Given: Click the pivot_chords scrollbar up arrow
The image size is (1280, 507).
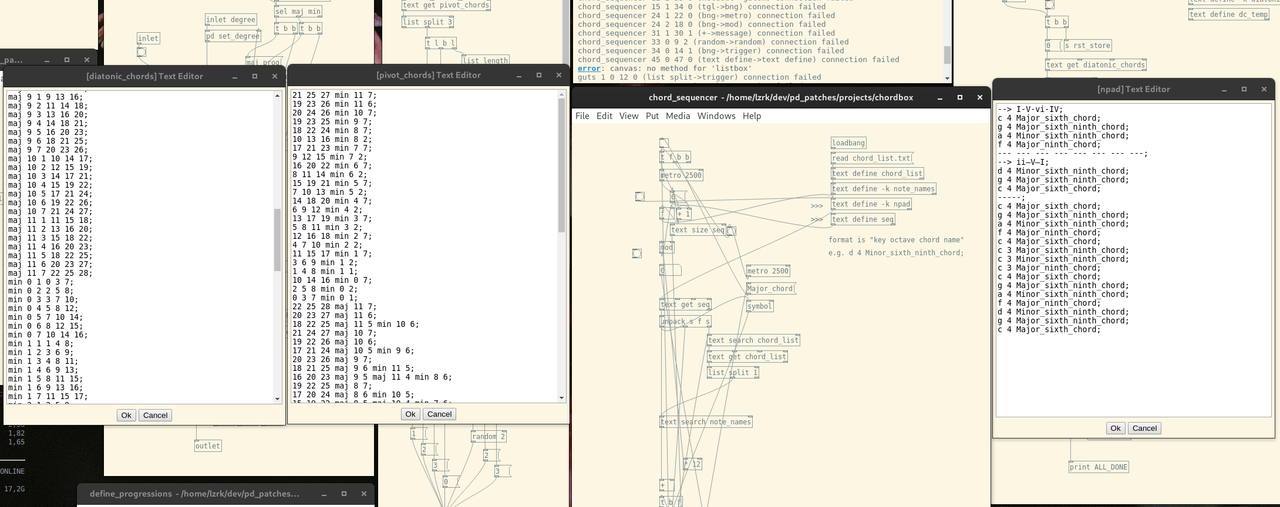Looking at the screenshot, I should (x=563, y=95).
